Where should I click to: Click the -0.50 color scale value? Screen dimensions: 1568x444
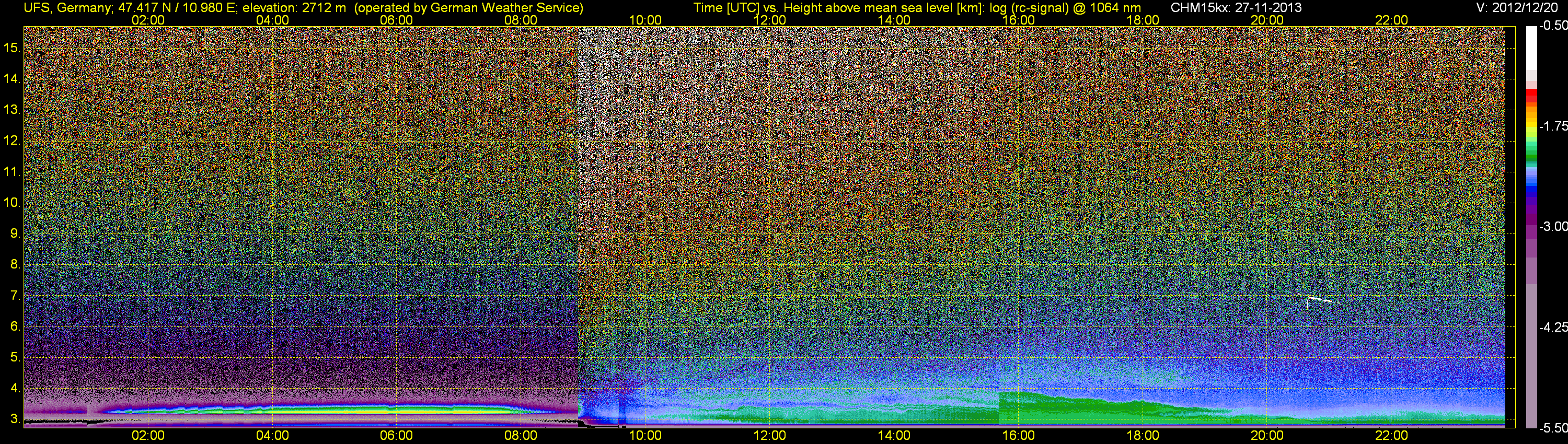point(1553,26)
